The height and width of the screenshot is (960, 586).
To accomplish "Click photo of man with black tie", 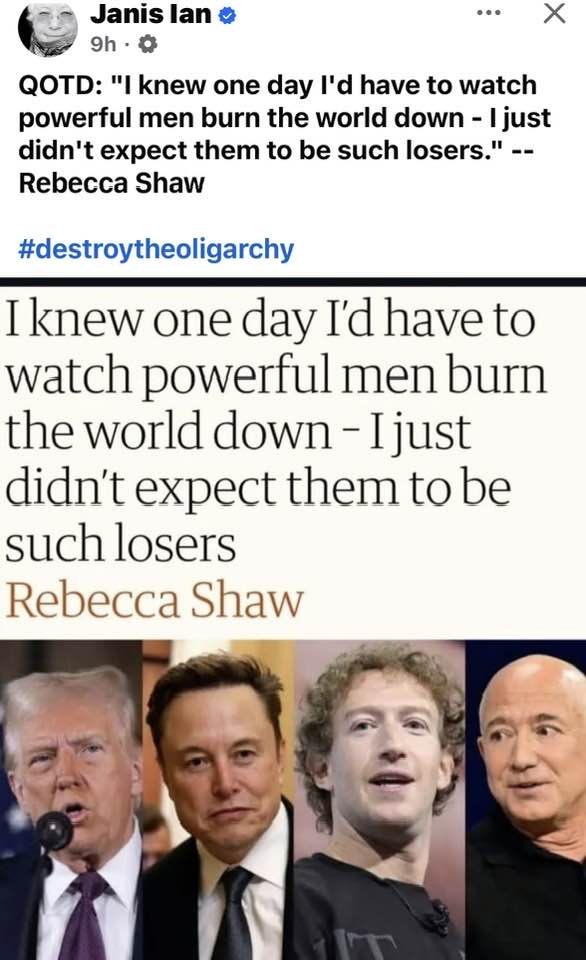I will [x=218, y=800].
